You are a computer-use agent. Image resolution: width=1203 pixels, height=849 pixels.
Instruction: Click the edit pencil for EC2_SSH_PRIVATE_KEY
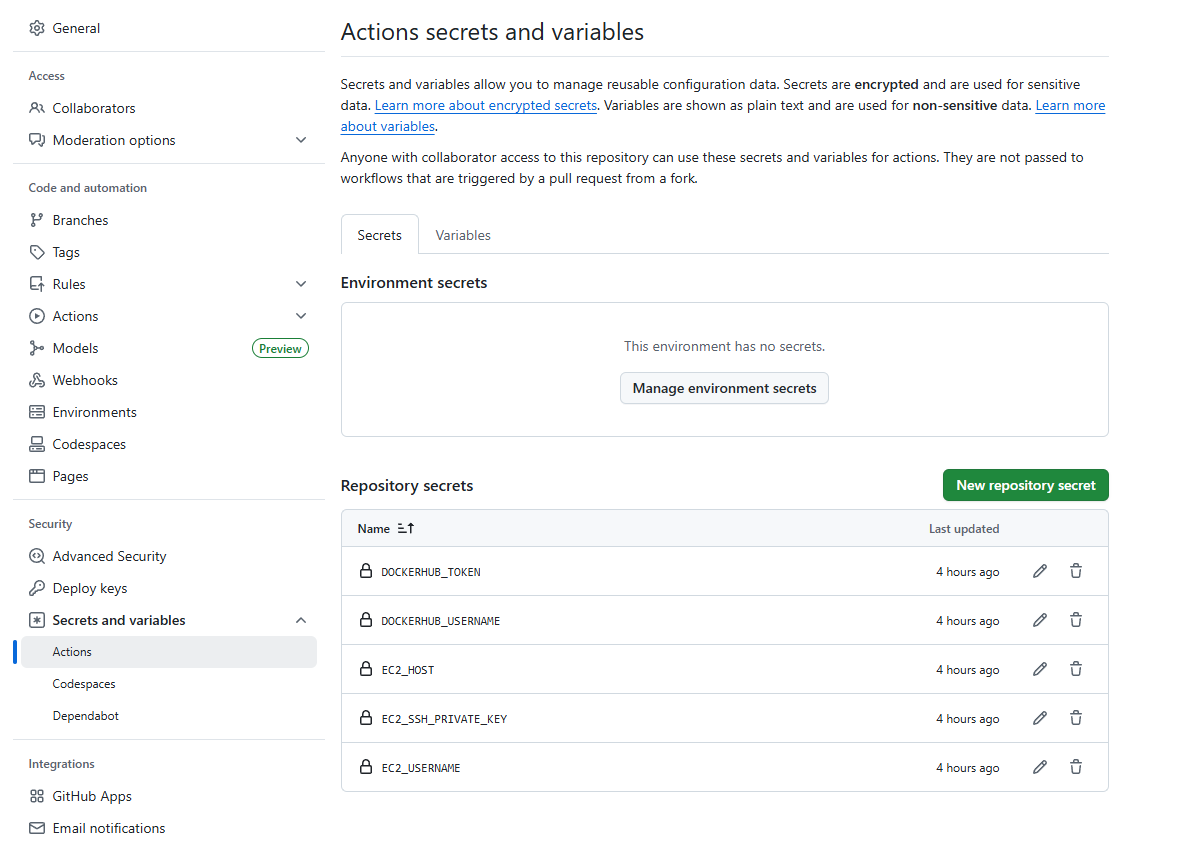click(x=1040, y=718)
